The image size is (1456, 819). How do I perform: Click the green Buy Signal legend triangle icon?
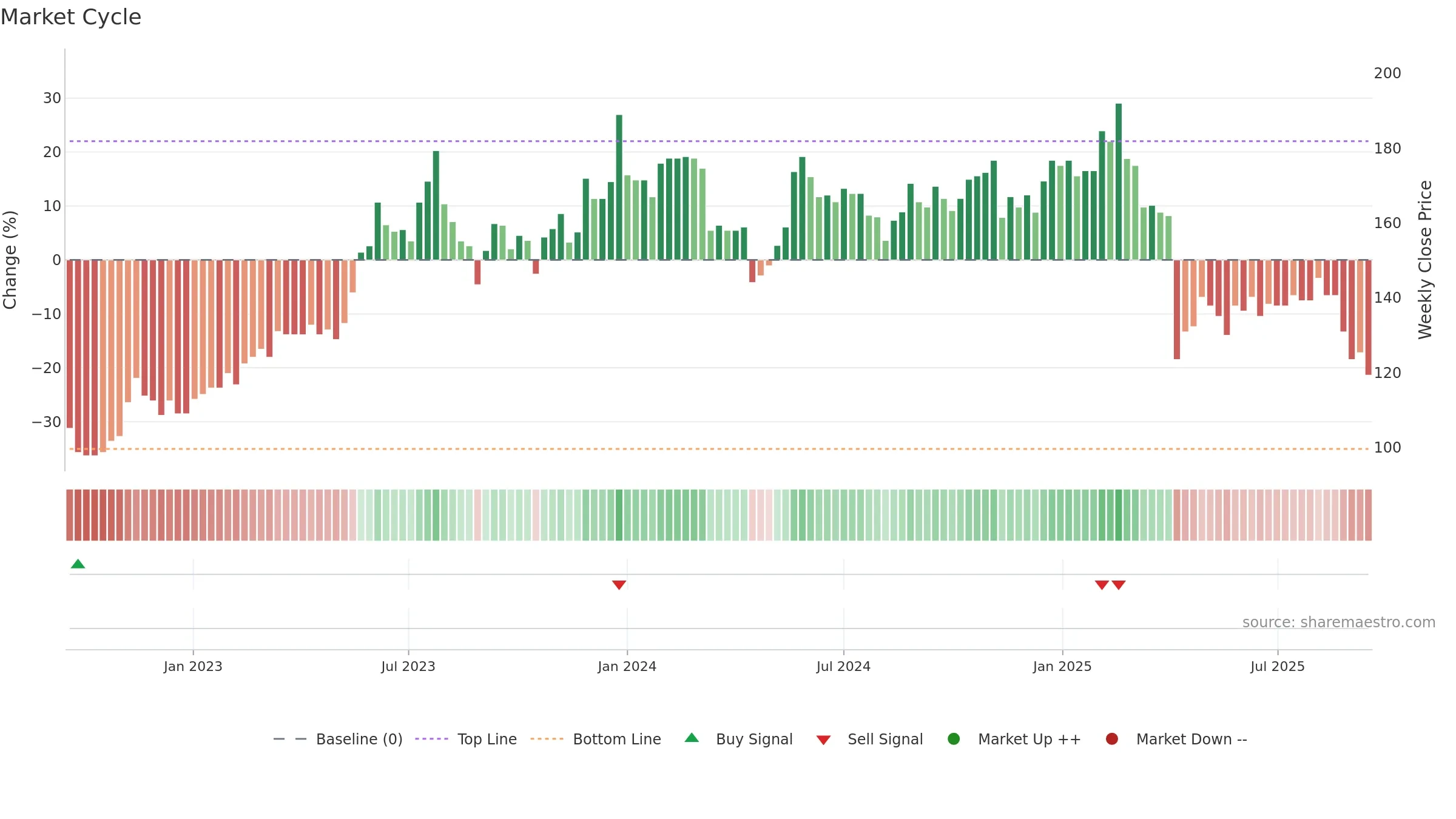pyautogui.click(x=692, y=738)
